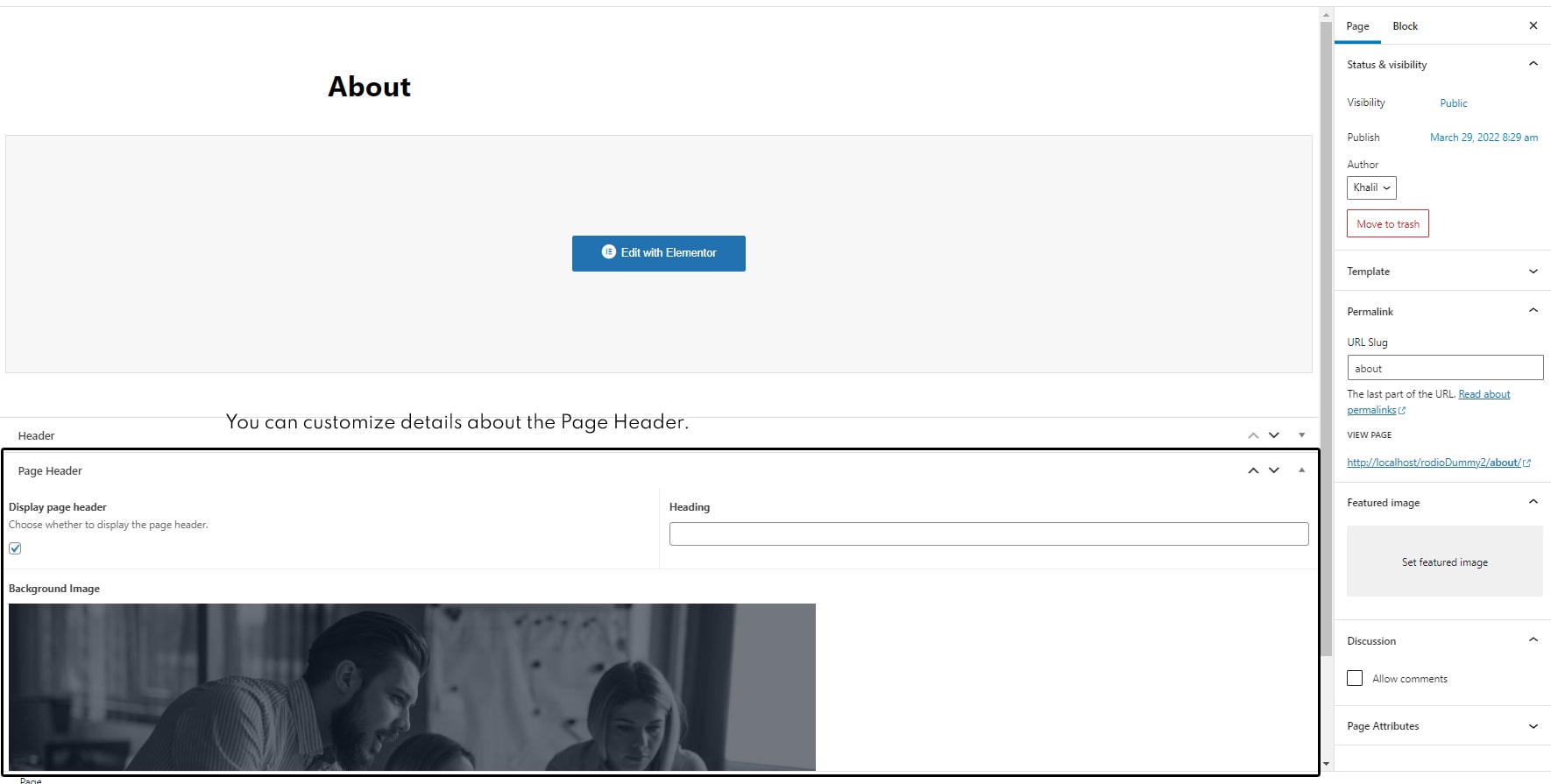This screenshot has height=784, width=1551.
Task: Click the Page Header metabox title
Action: [x=50, y=471]
